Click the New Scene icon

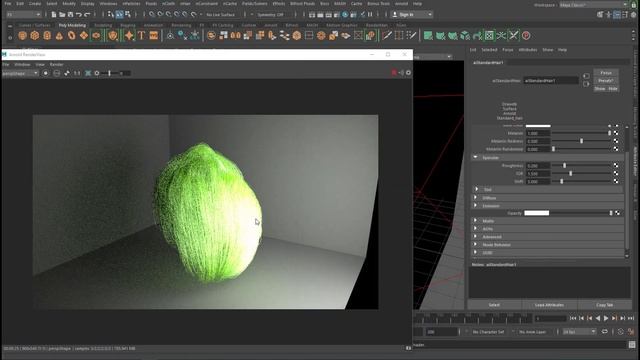[53, 14]
